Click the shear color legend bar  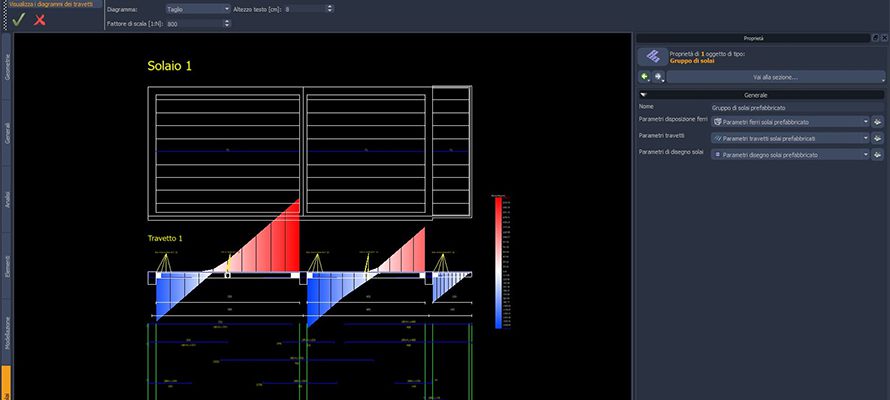point(498,262)
